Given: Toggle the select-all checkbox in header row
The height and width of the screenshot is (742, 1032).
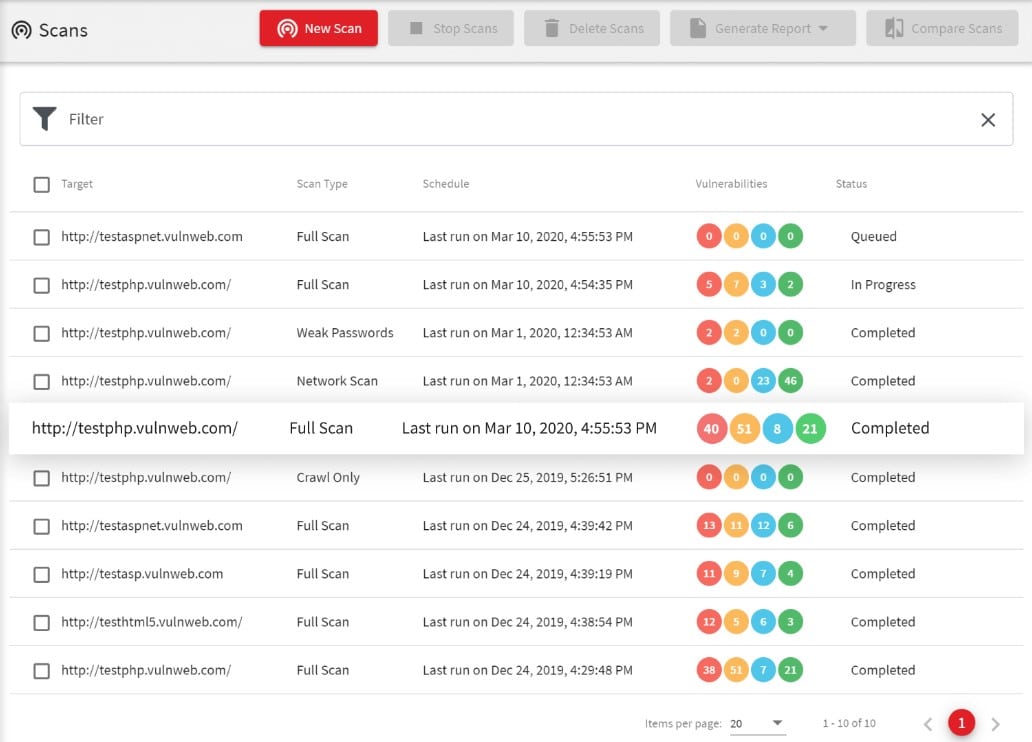Looking at the screenshot, I should click(41, 184).
